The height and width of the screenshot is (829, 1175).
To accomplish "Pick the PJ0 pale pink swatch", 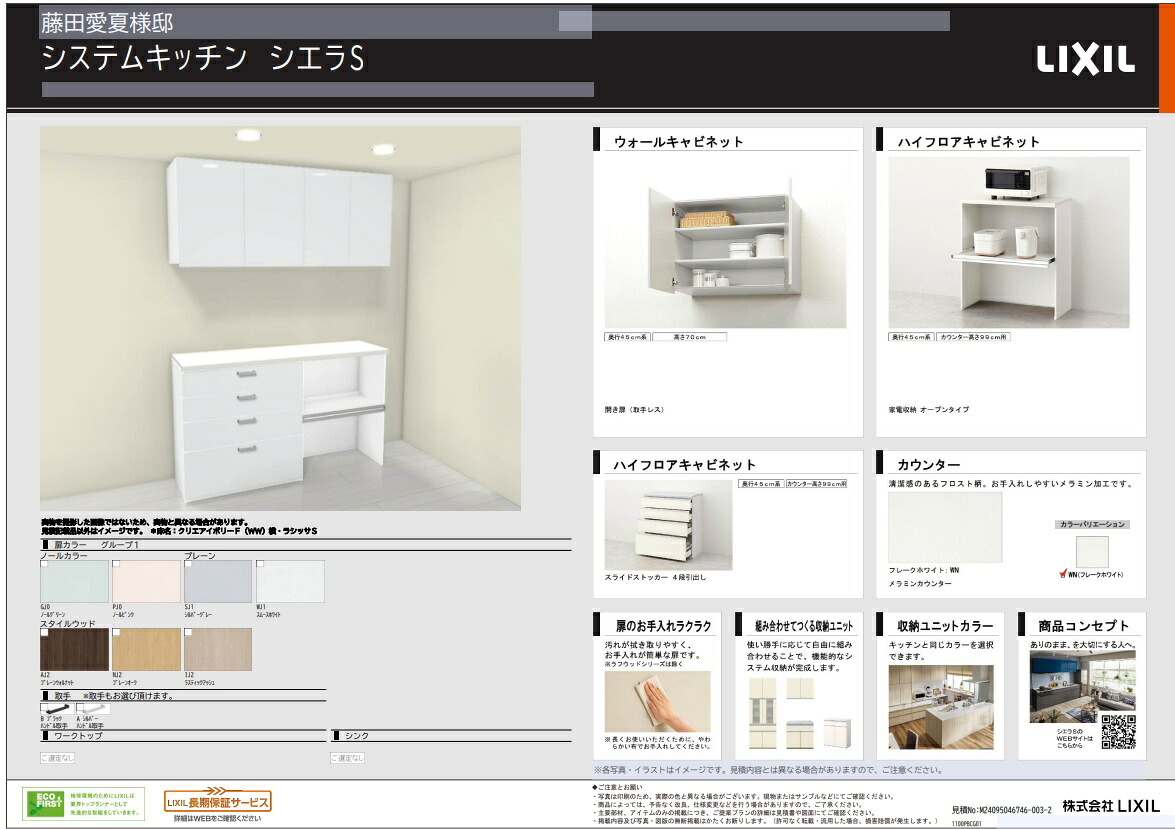I will [146, 582].
